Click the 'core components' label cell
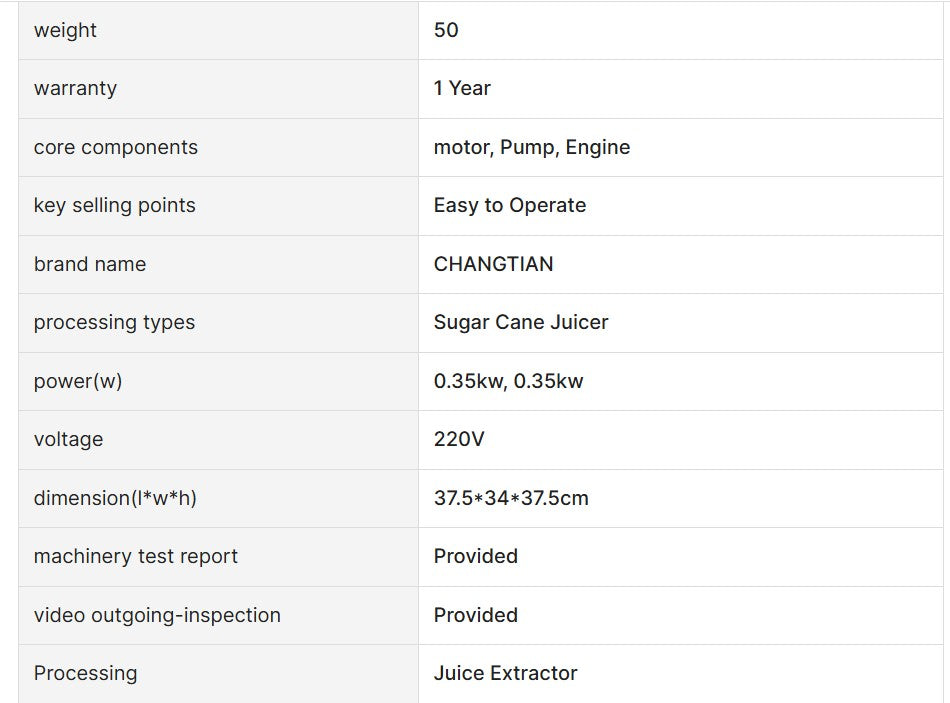 tap(116, 147)
